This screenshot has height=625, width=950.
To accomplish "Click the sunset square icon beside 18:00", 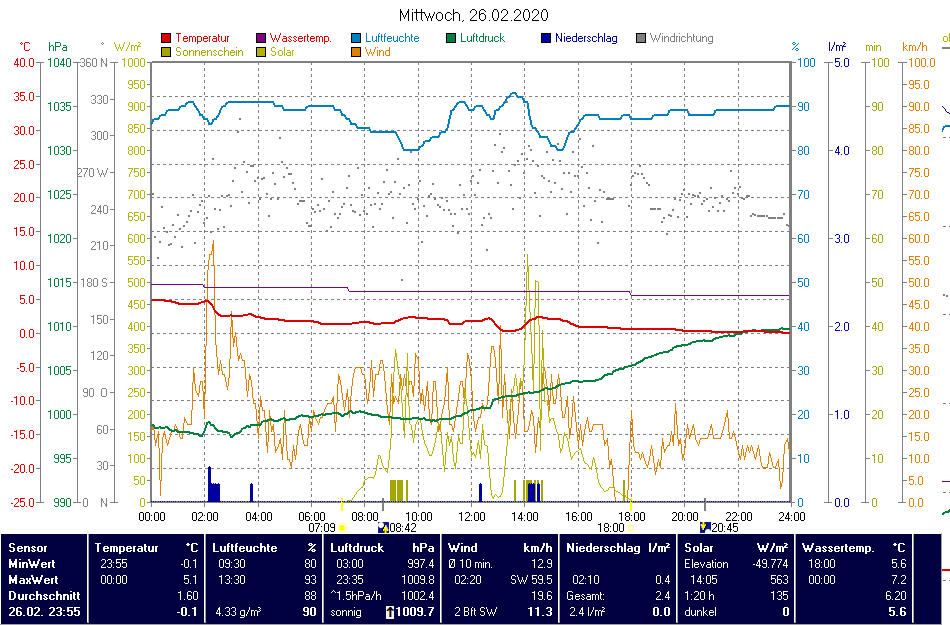I will (x=631, y=528).
